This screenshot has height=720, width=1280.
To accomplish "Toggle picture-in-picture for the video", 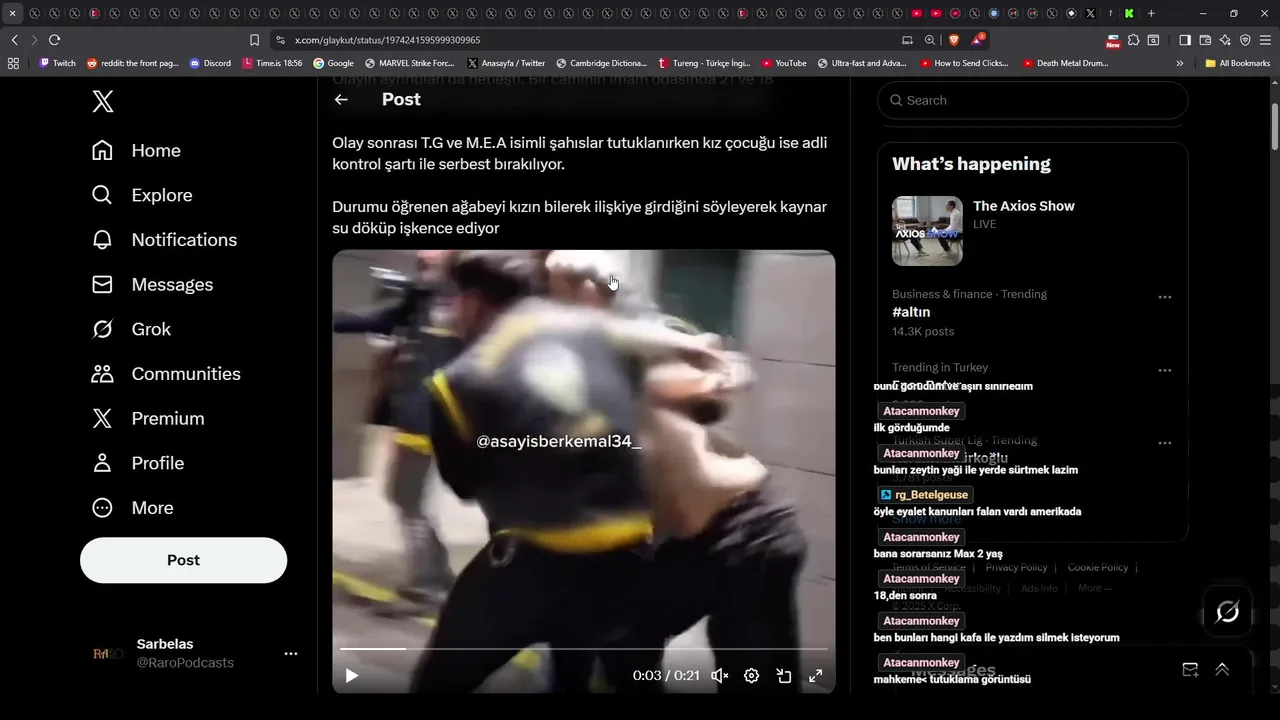I will click(x=784, y=676).
